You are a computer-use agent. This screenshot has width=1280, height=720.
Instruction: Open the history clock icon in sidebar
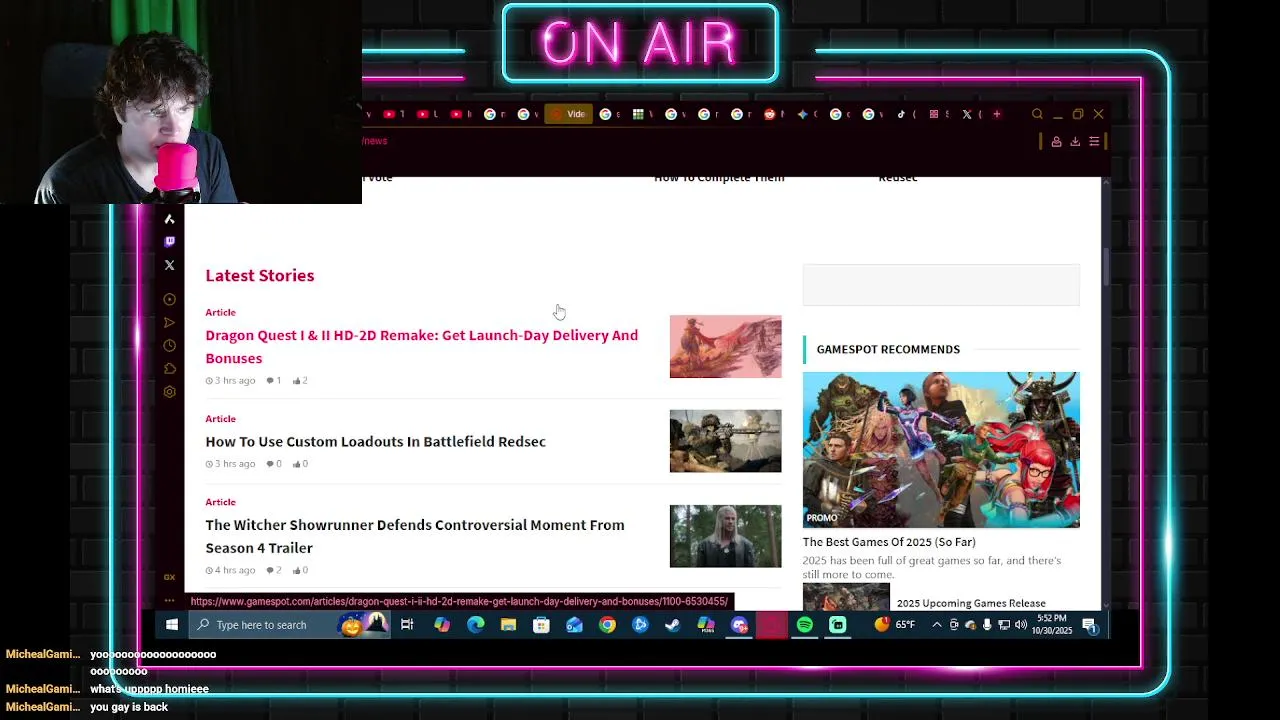(x=169, y=346)
